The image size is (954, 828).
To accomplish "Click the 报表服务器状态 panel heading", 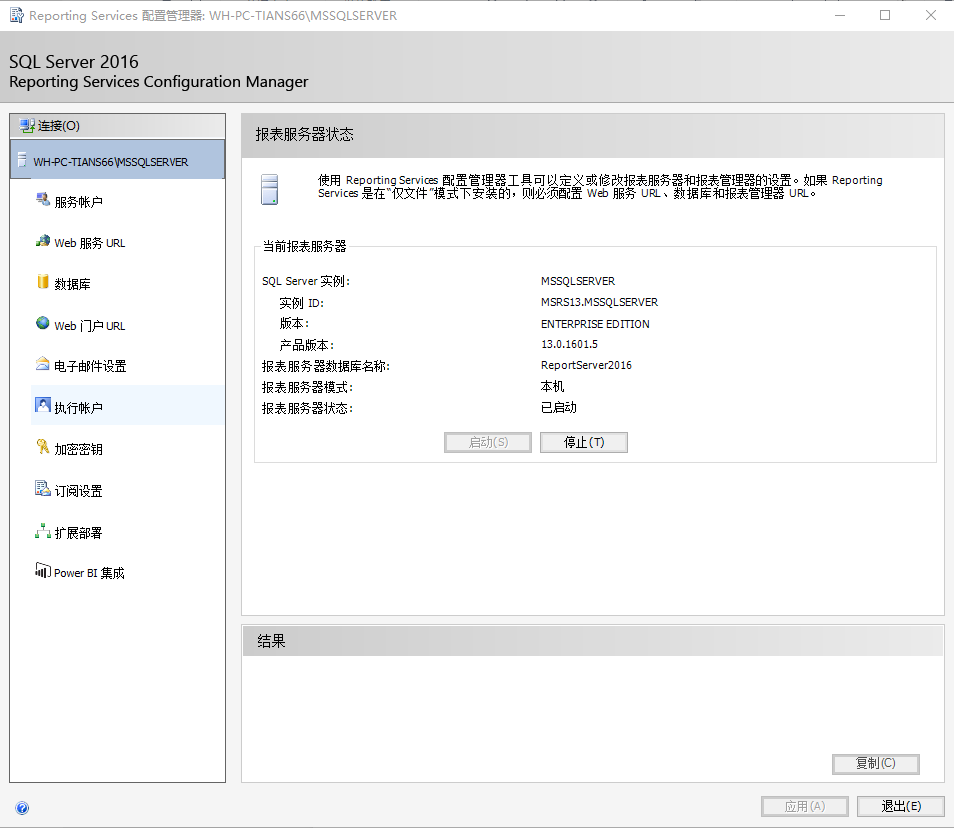I will [304, 134].
